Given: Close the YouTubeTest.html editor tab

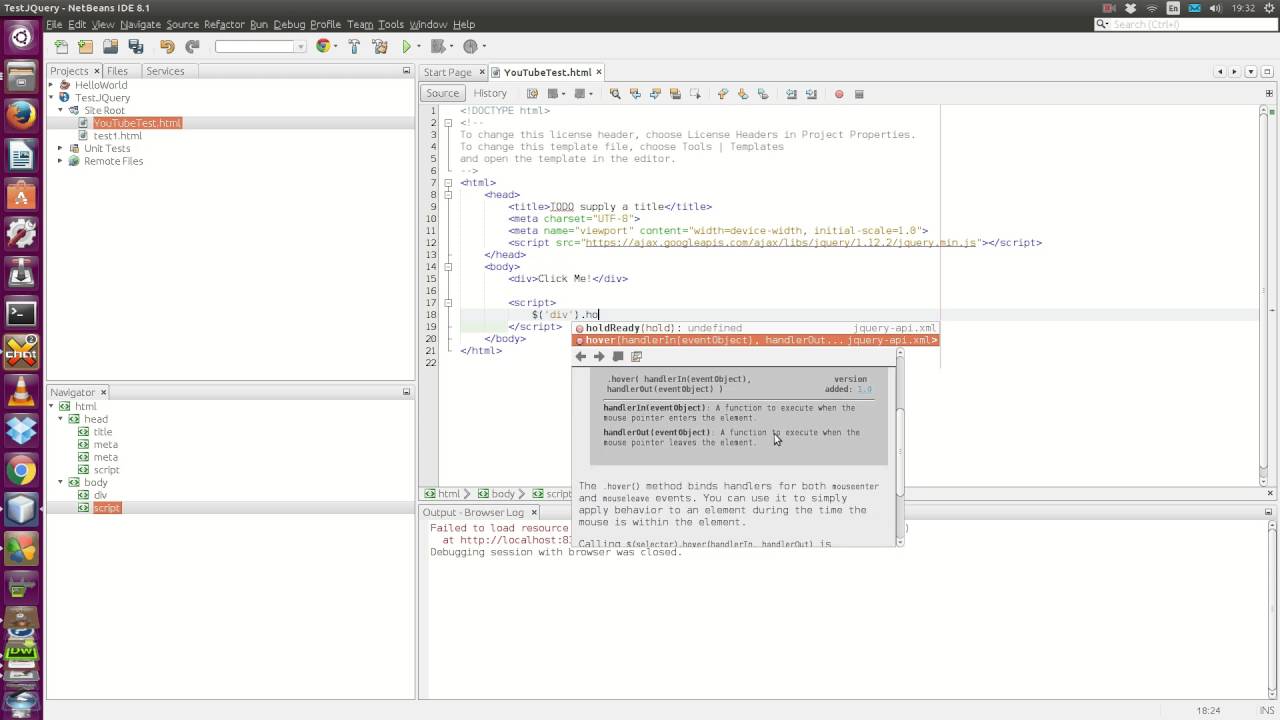Looking at the screenshot, I should click(600, 72).
